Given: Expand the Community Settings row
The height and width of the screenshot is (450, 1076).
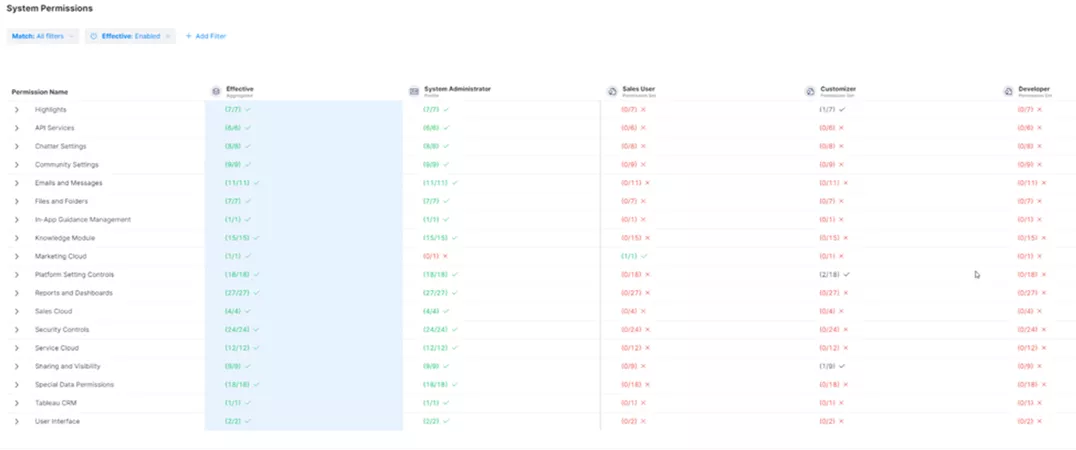Looking at the screenshot, I should 16,165.
